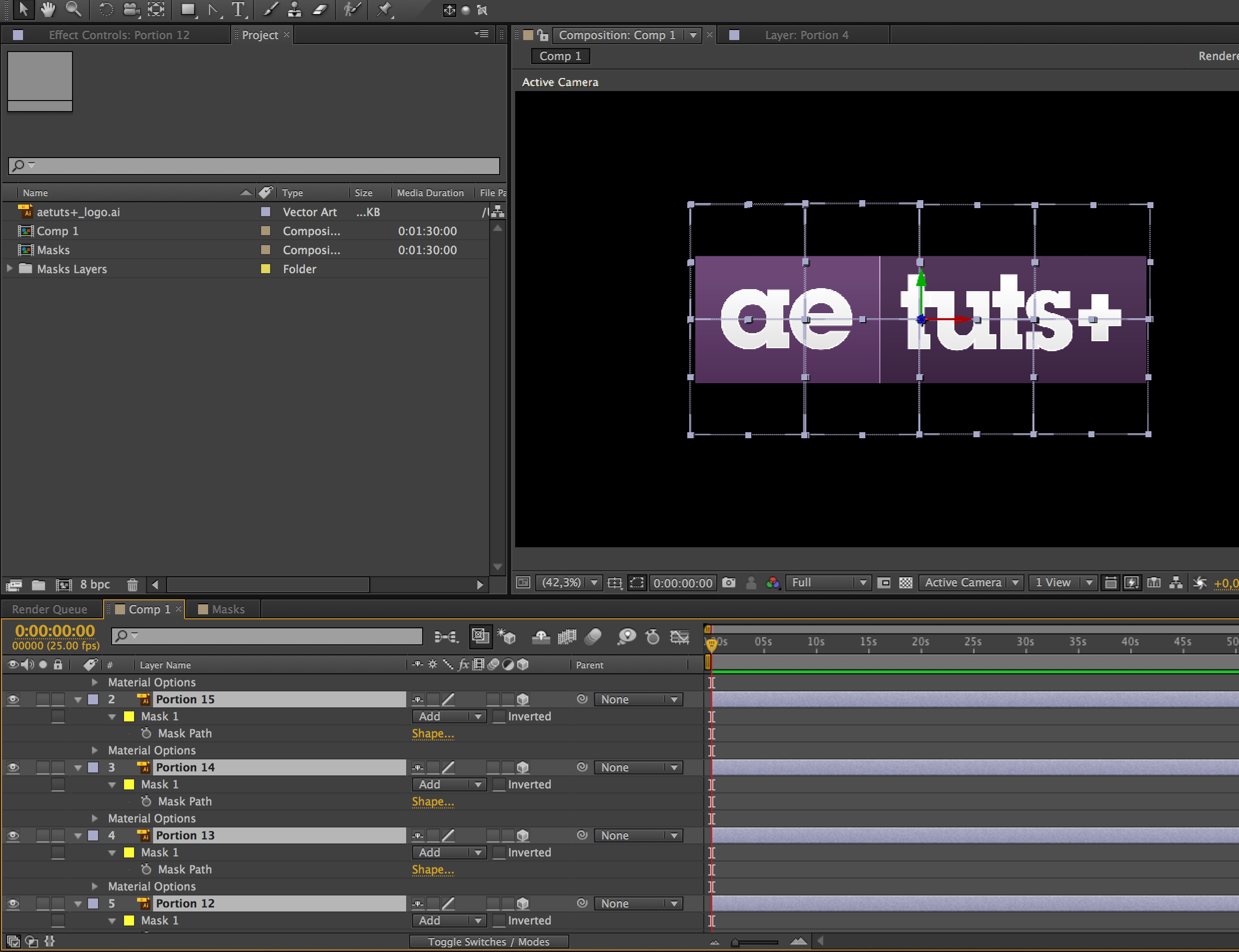Hide the Portion 13 layer
1239x952 pixels.
pos(13,835)
